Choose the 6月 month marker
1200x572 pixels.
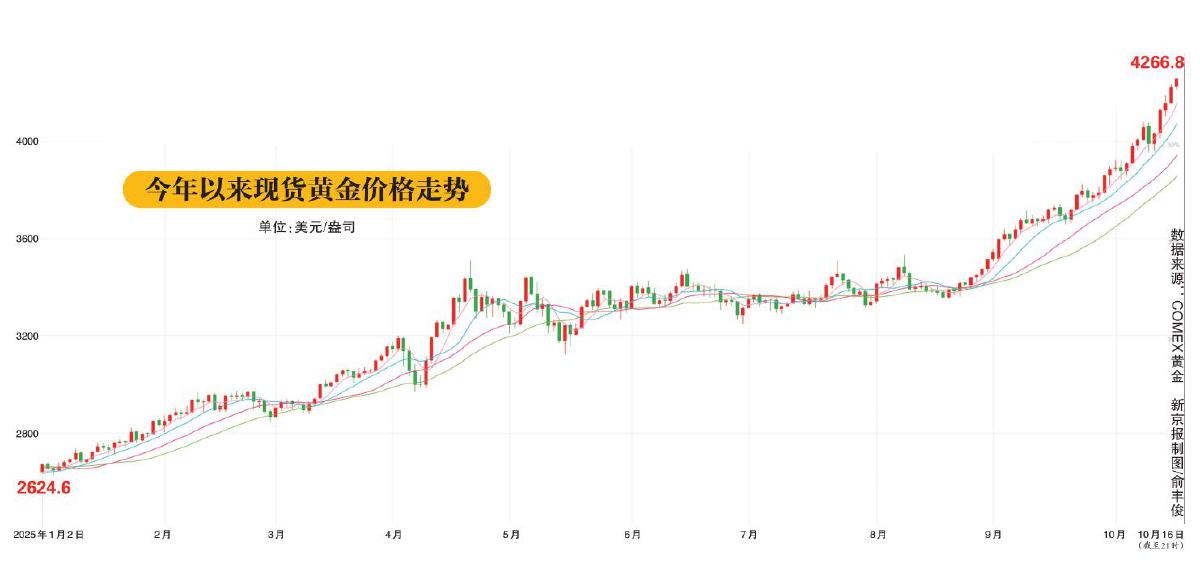[631, 535]
